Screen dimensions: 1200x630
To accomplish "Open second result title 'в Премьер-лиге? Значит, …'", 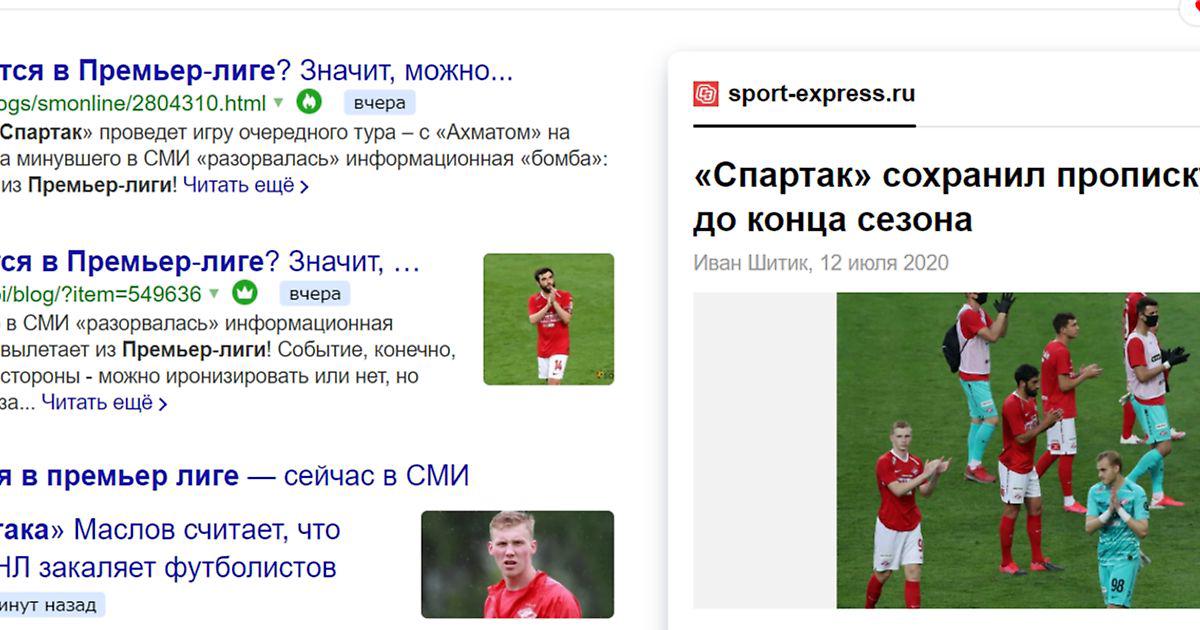I will pyautogui.click(x=210, y=262).
